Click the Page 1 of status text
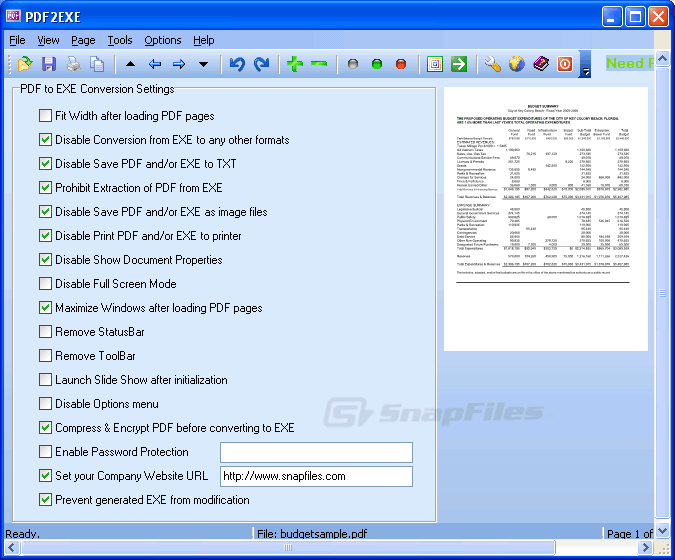This screenshot has width=675, height=560. click(630, 534)
